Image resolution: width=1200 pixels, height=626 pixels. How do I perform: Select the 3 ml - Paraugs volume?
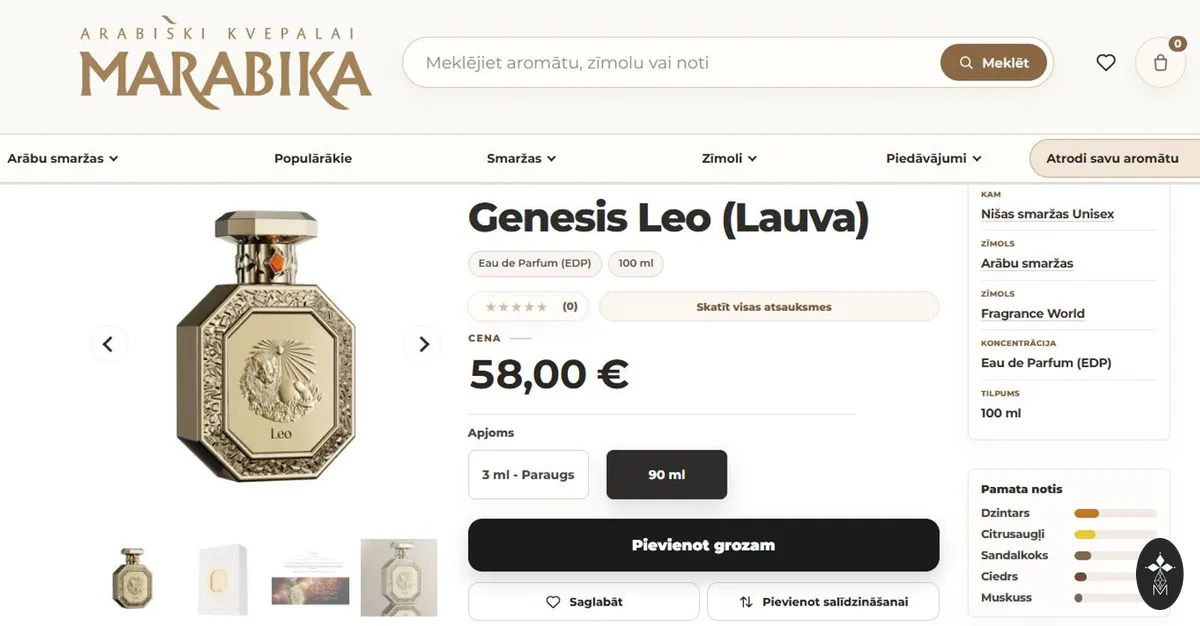point(528,474)
